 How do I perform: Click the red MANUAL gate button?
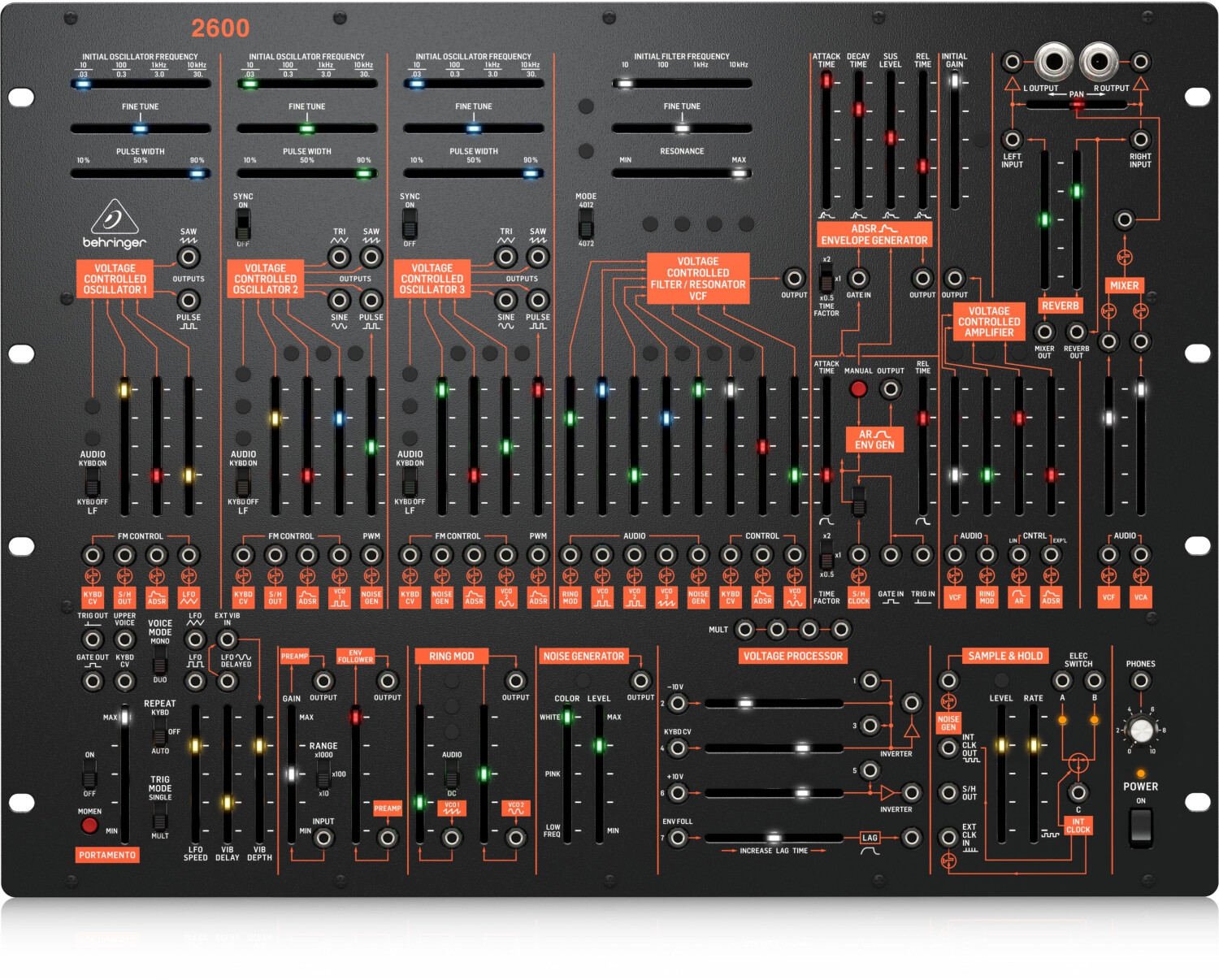pyautogui.click(x=858, y=389)
